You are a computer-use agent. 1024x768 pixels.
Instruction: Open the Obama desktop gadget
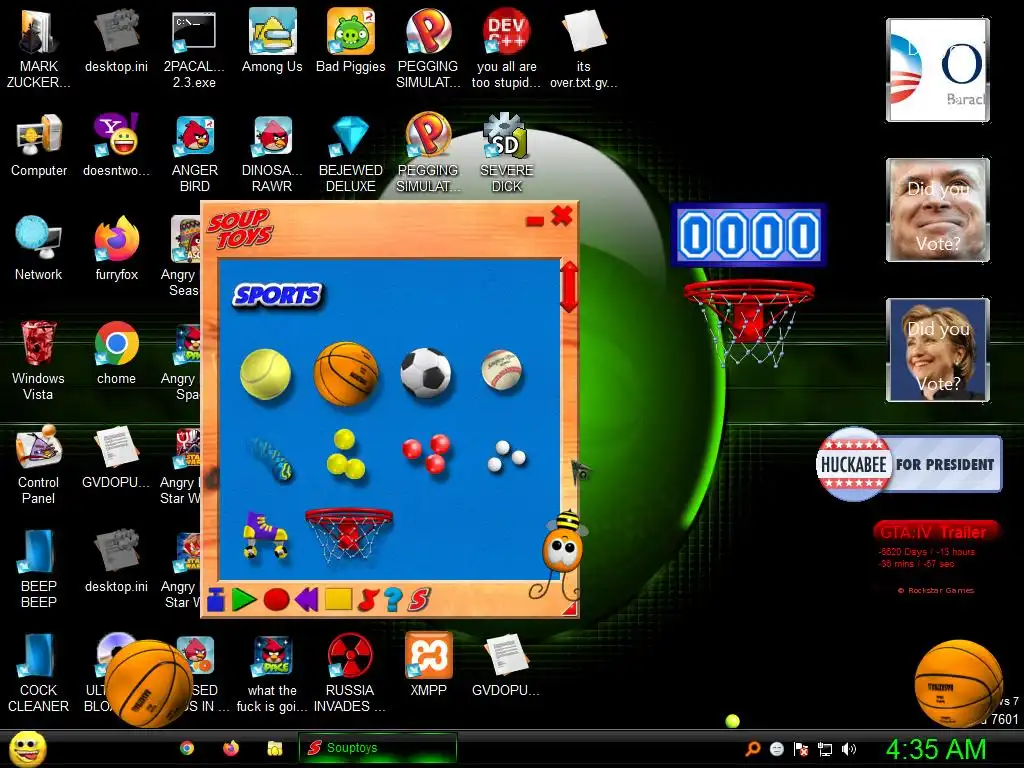click(x=938, y=70)
